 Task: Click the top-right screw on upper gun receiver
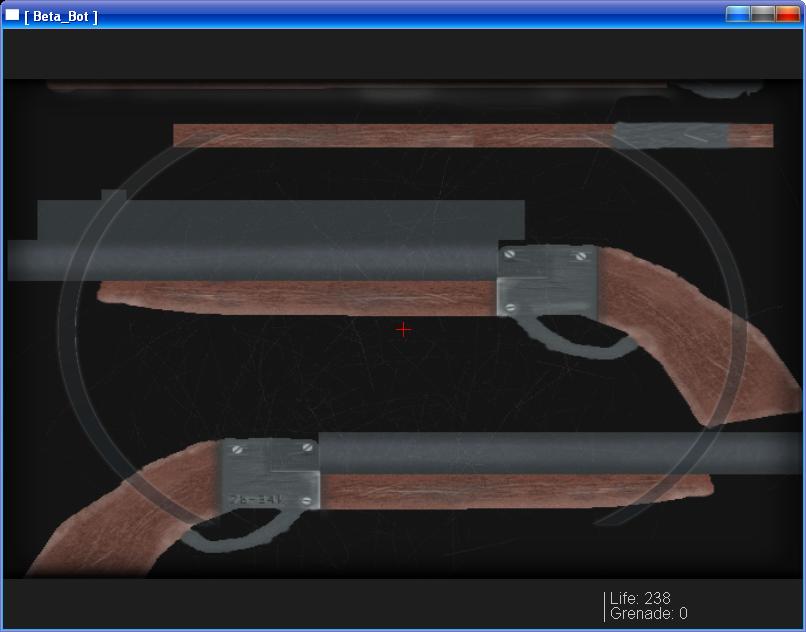pyautogui.click(x=581, y=256)
